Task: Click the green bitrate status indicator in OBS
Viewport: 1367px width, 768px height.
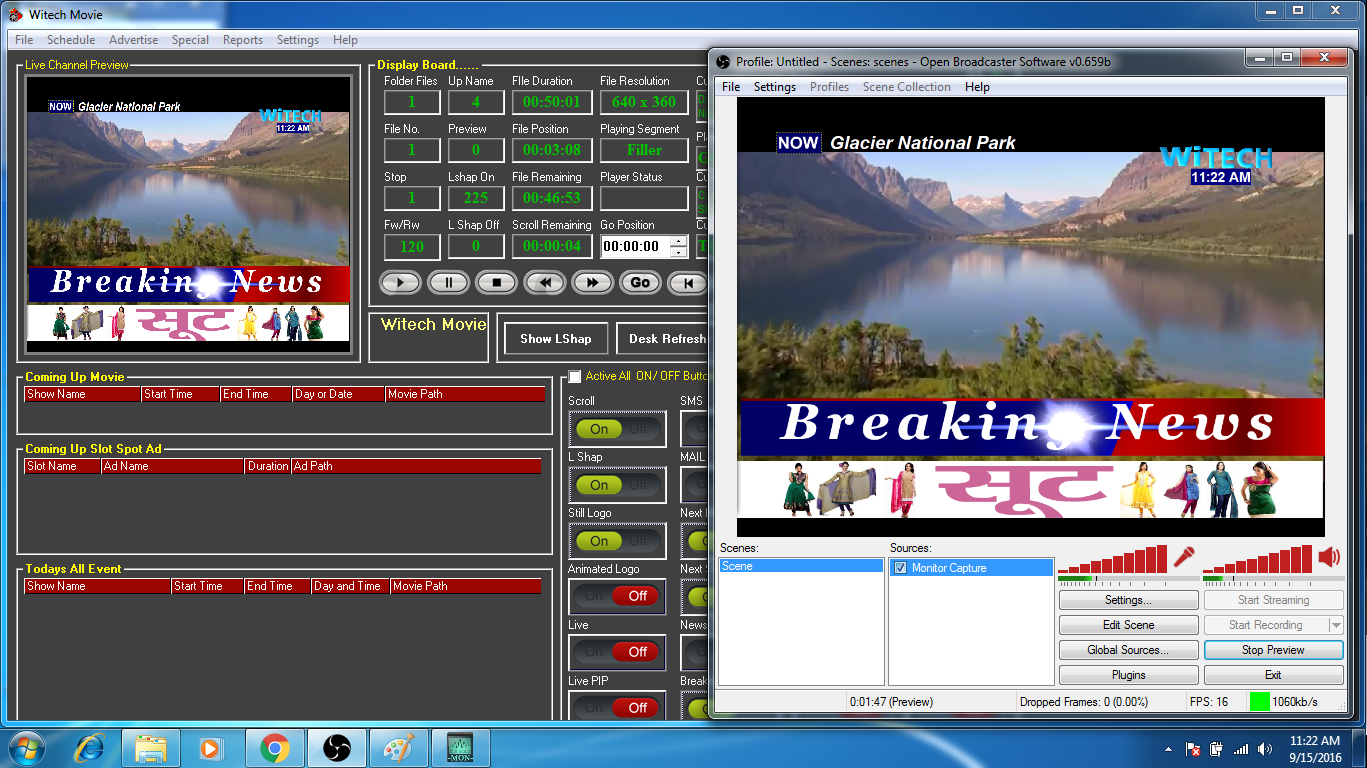Action: (1258, 702)
